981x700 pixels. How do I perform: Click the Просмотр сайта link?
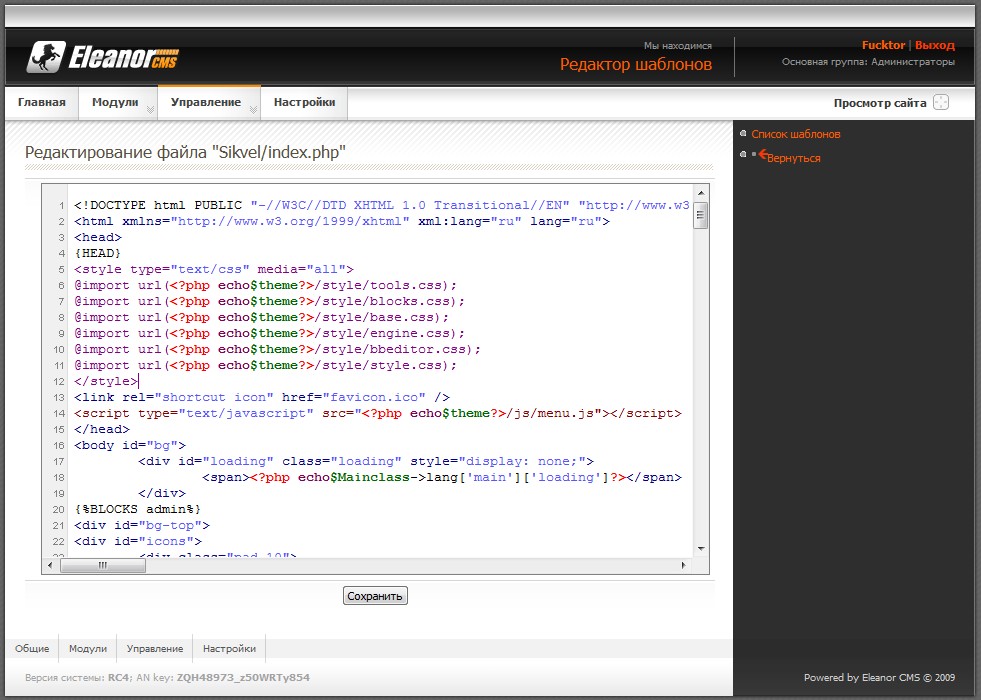click(880, 103)
